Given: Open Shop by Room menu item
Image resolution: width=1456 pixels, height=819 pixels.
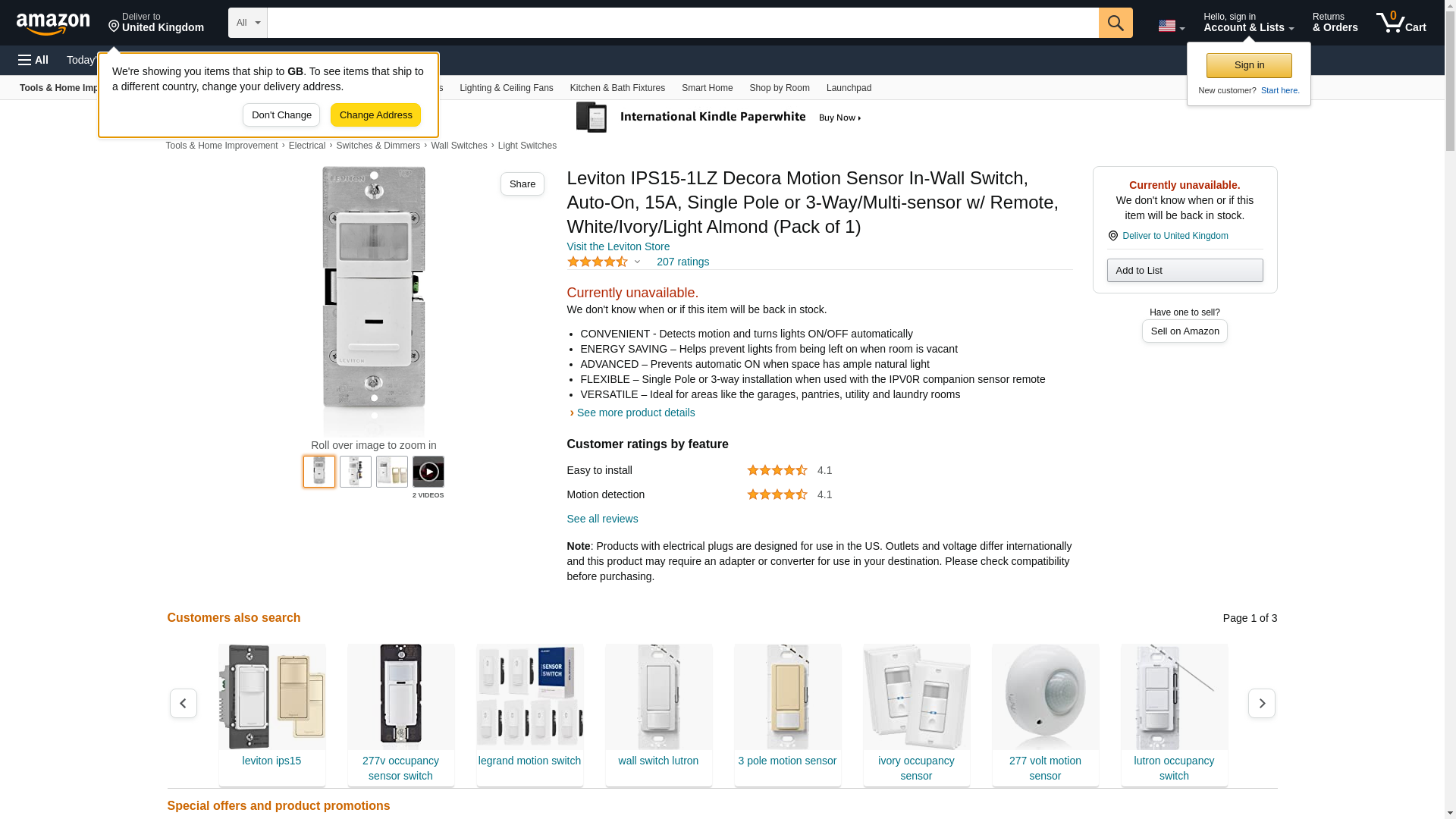Looking at the screenshot, I should click(x=779, y=88).
